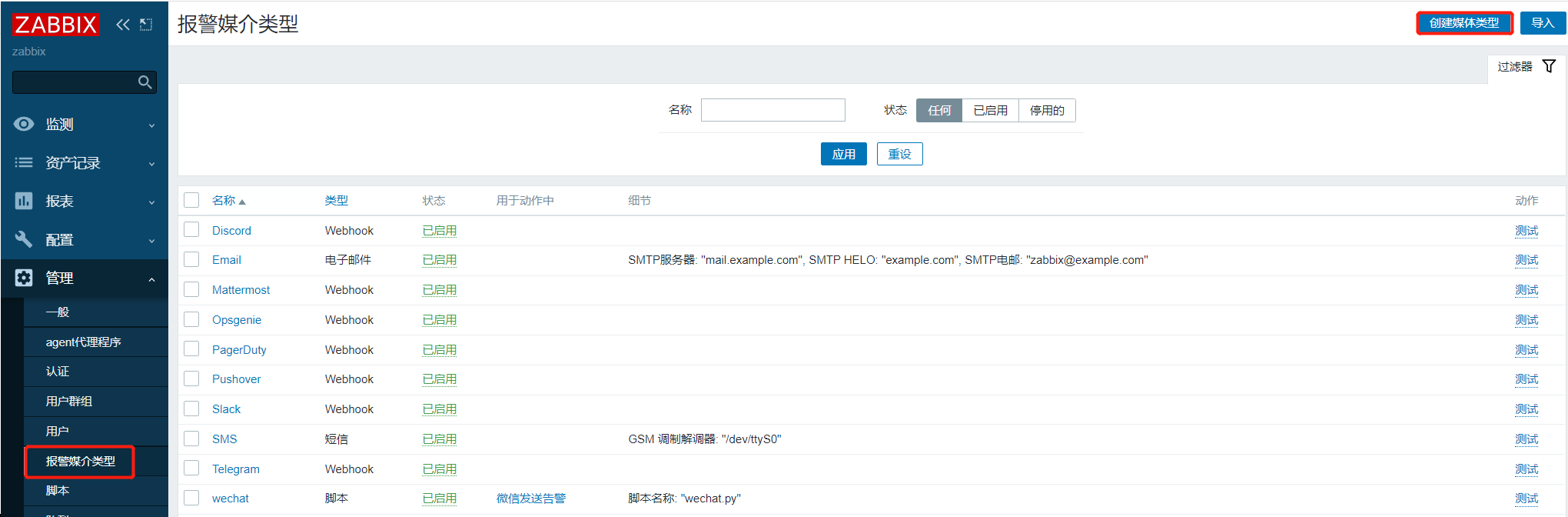Click the 导入 button
This screenshot has height=517, width=1568.
pos(1543,23)
